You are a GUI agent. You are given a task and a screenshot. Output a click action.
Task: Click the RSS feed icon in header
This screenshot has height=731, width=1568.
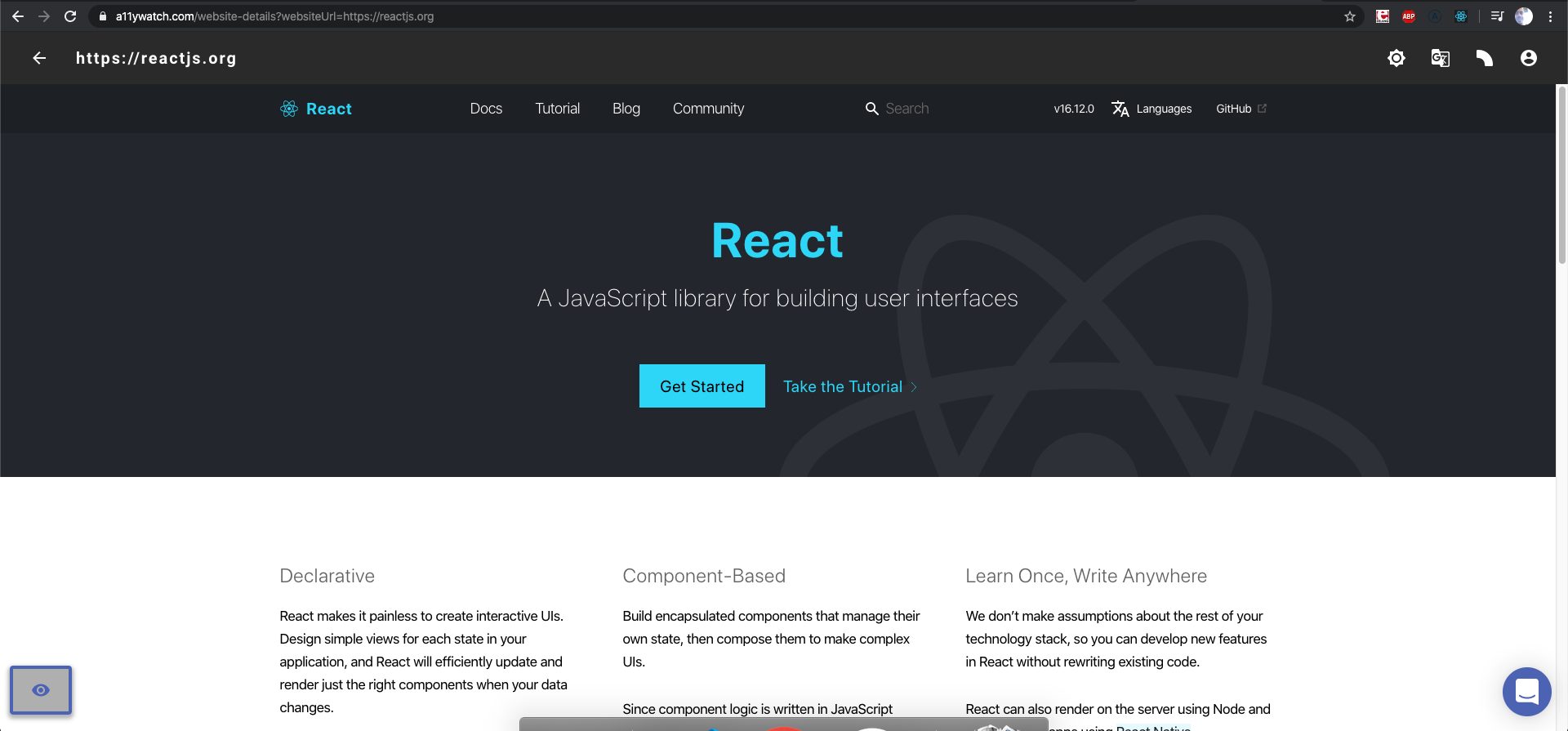click(1485, 58)
